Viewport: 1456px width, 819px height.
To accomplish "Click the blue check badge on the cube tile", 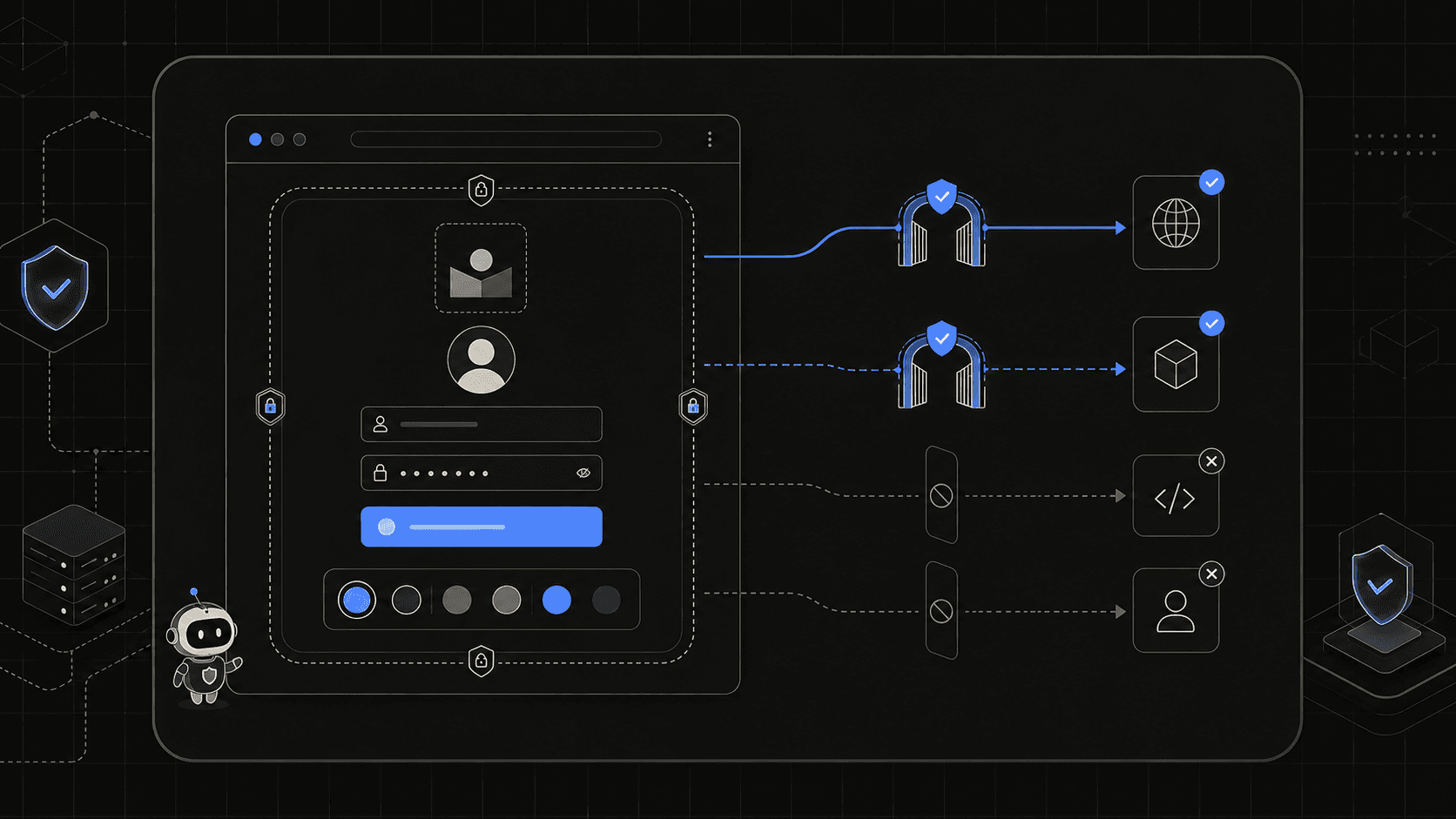I will tap(1212, 323).
